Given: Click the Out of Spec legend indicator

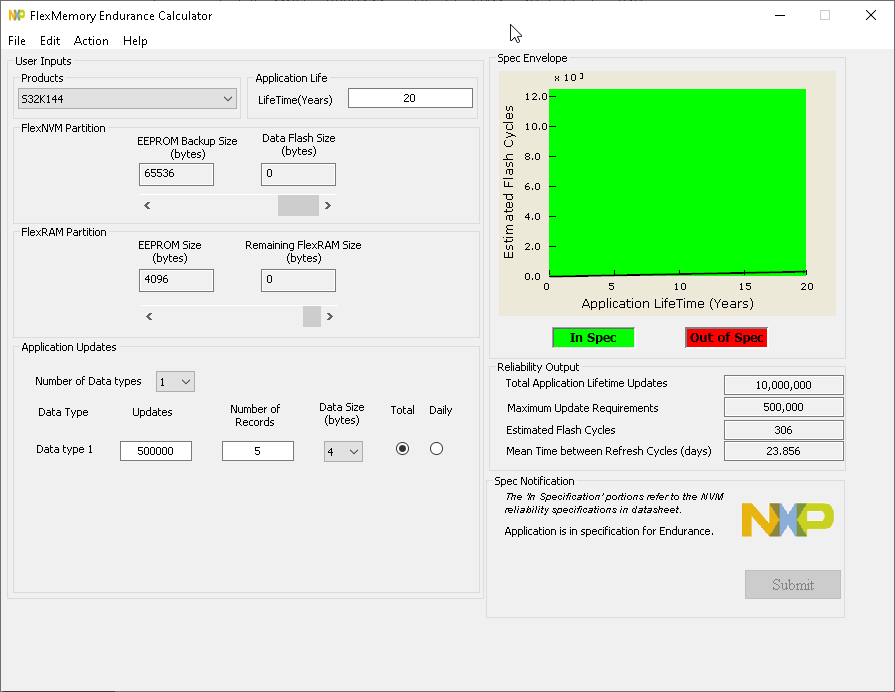Looking at the screenshot, I should click(726, 337).
